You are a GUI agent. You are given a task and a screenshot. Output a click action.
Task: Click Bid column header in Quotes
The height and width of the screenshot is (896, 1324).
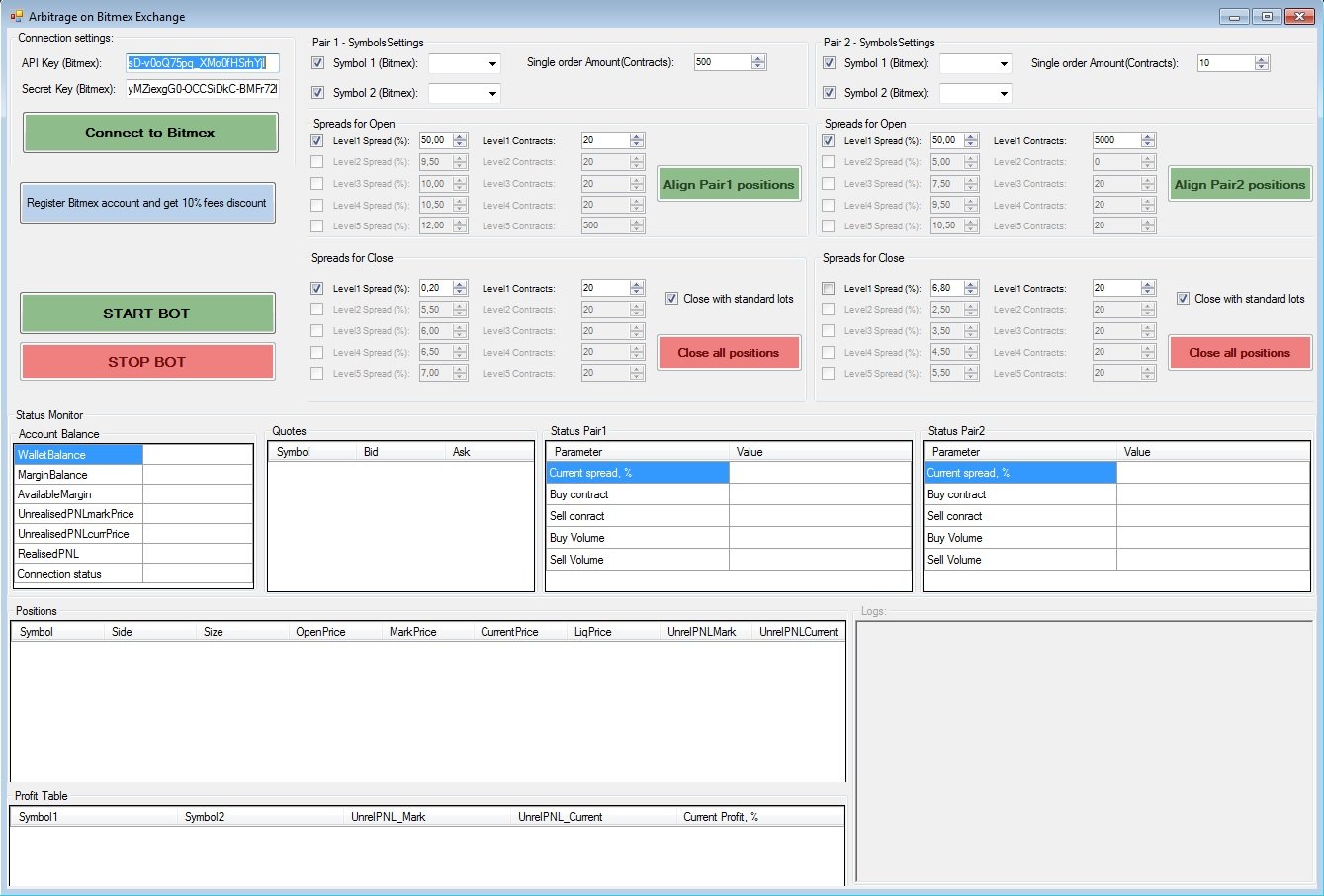(x=400, y=452)
